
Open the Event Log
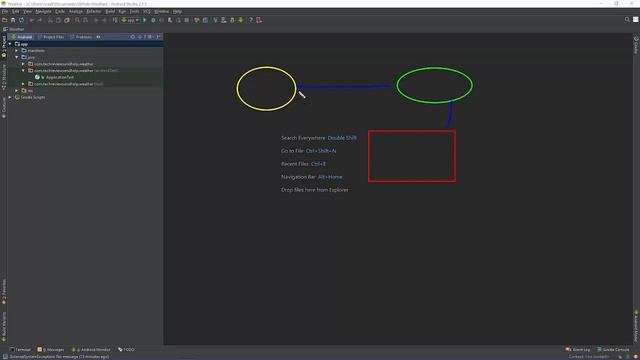578,349
